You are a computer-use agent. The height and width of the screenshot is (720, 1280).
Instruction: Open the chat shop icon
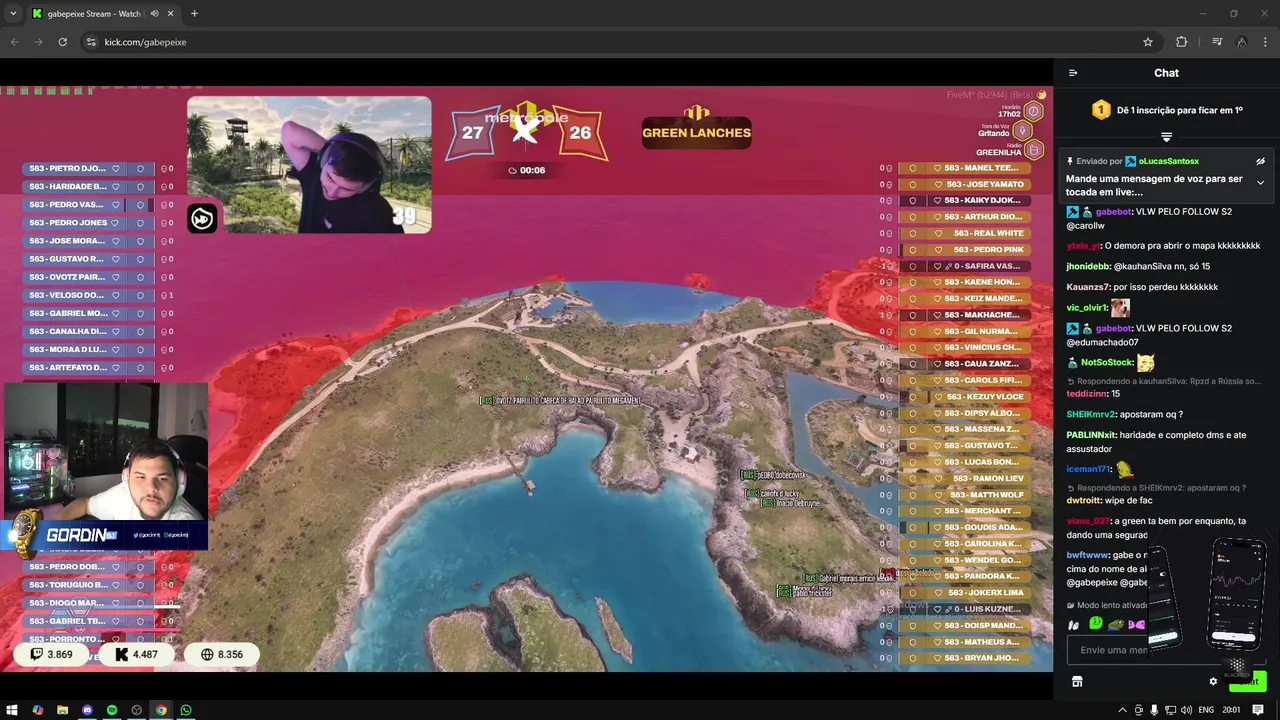(1077, 682)
